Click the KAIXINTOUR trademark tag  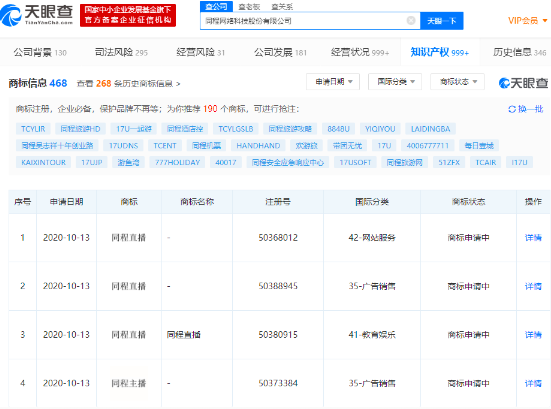(44, 162)
